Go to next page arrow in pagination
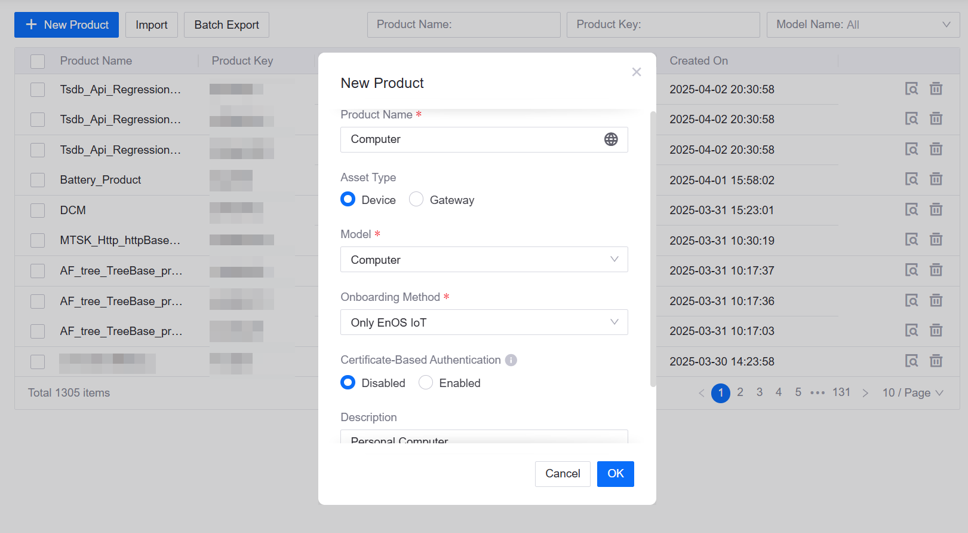This screenshot has height=533, width=968. click(x=866, y=393)
